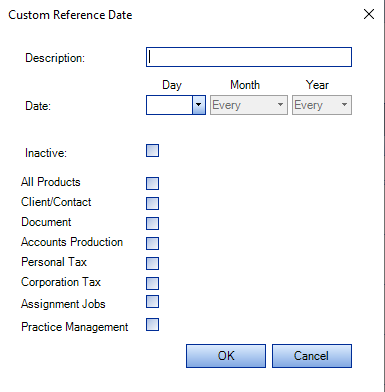Click the 'All Products' label
Viewport: 385px width, 392px height.
coord(51,182)
